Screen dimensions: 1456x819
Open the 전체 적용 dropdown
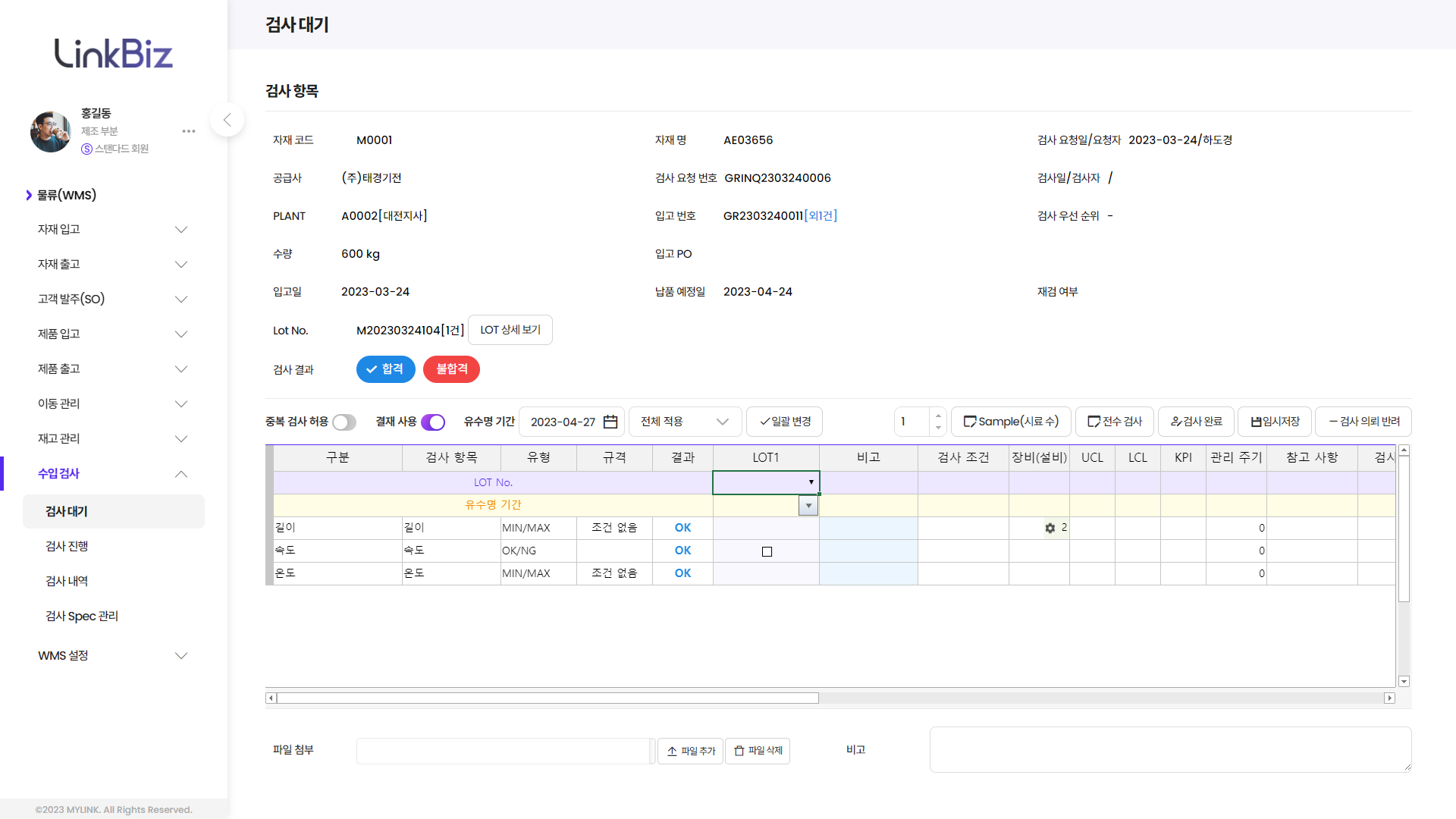click(685, 422)
